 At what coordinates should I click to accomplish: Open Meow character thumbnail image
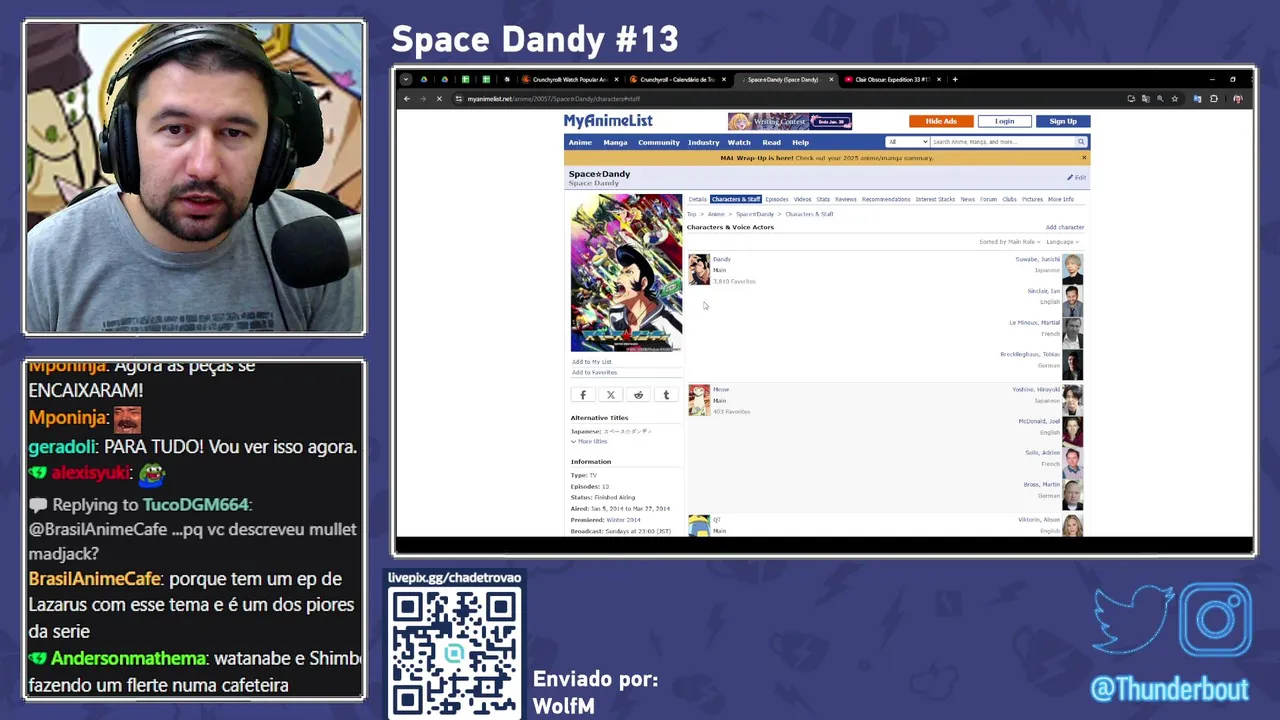pyautogui.click(x=699, y=400)
